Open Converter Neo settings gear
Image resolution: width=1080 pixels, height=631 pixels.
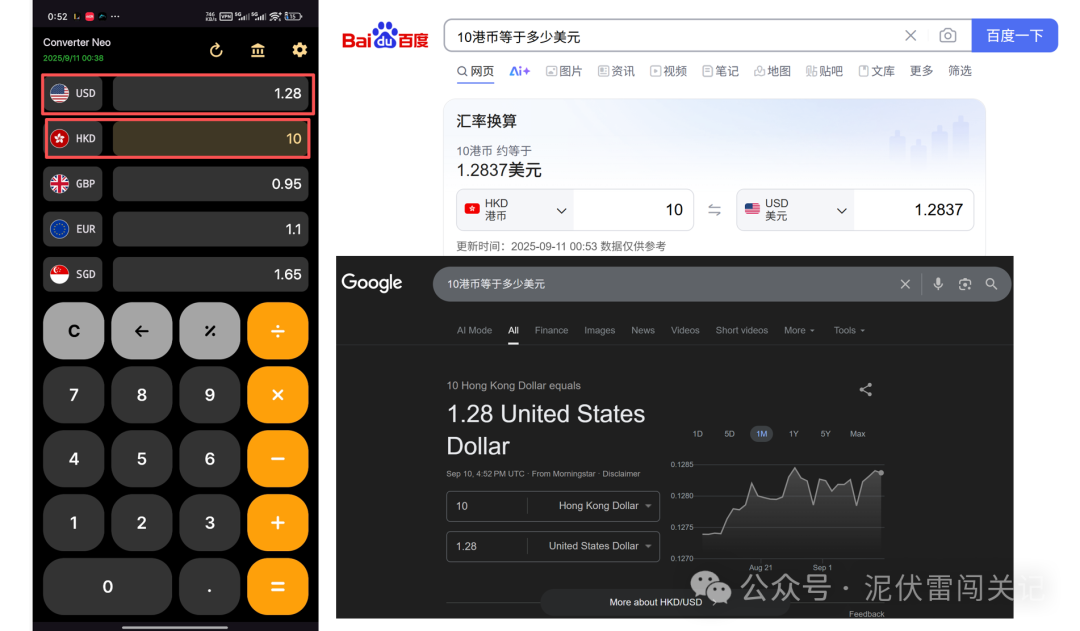(299, 48)
